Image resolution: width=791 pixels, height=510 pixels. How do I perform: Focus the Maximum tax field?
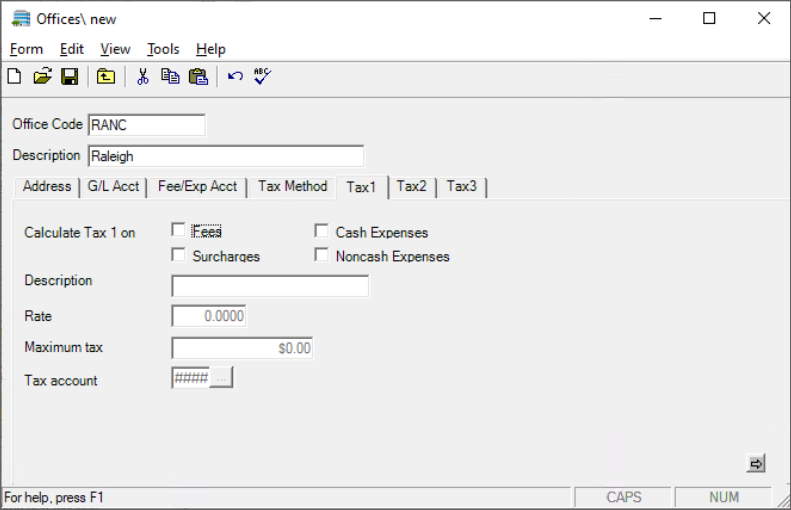242,348
